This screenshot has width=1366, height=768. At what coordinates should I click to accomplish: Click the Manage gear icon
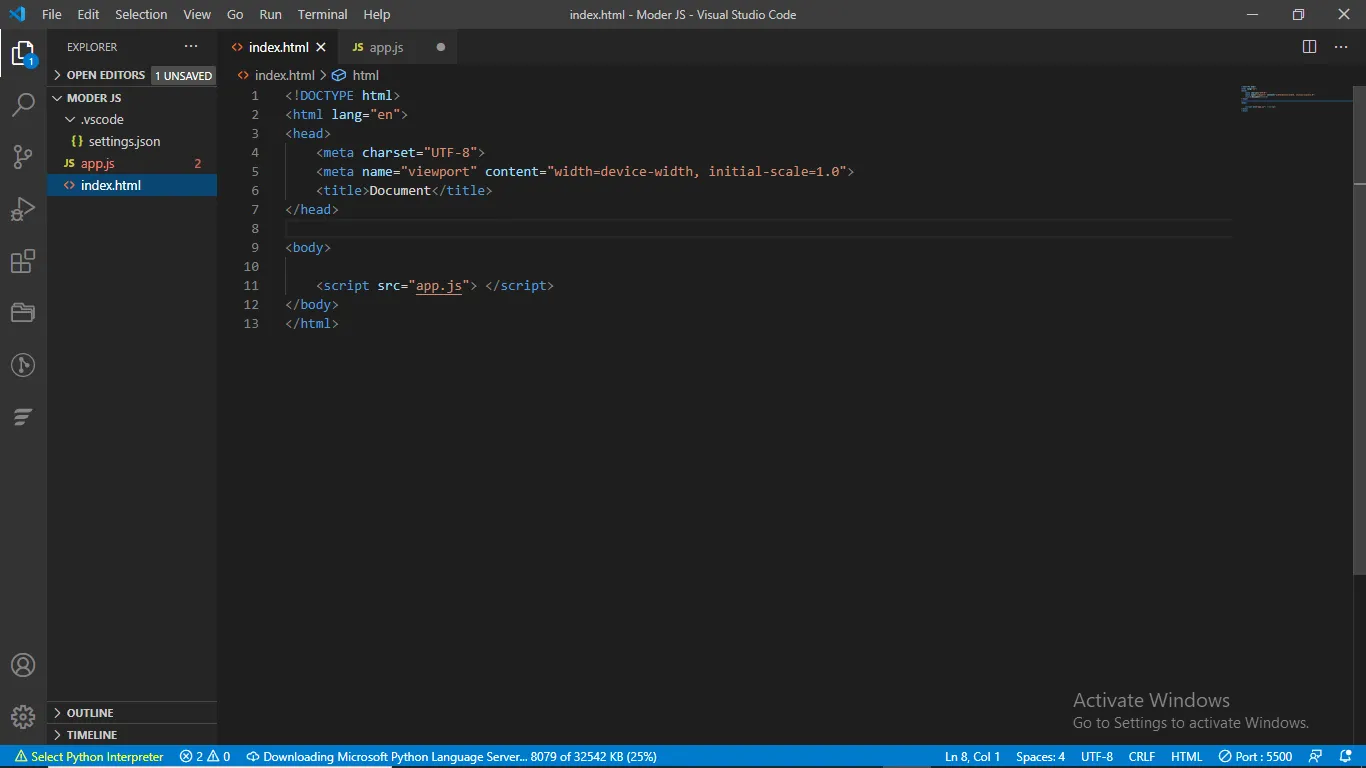tap(23, 716)
